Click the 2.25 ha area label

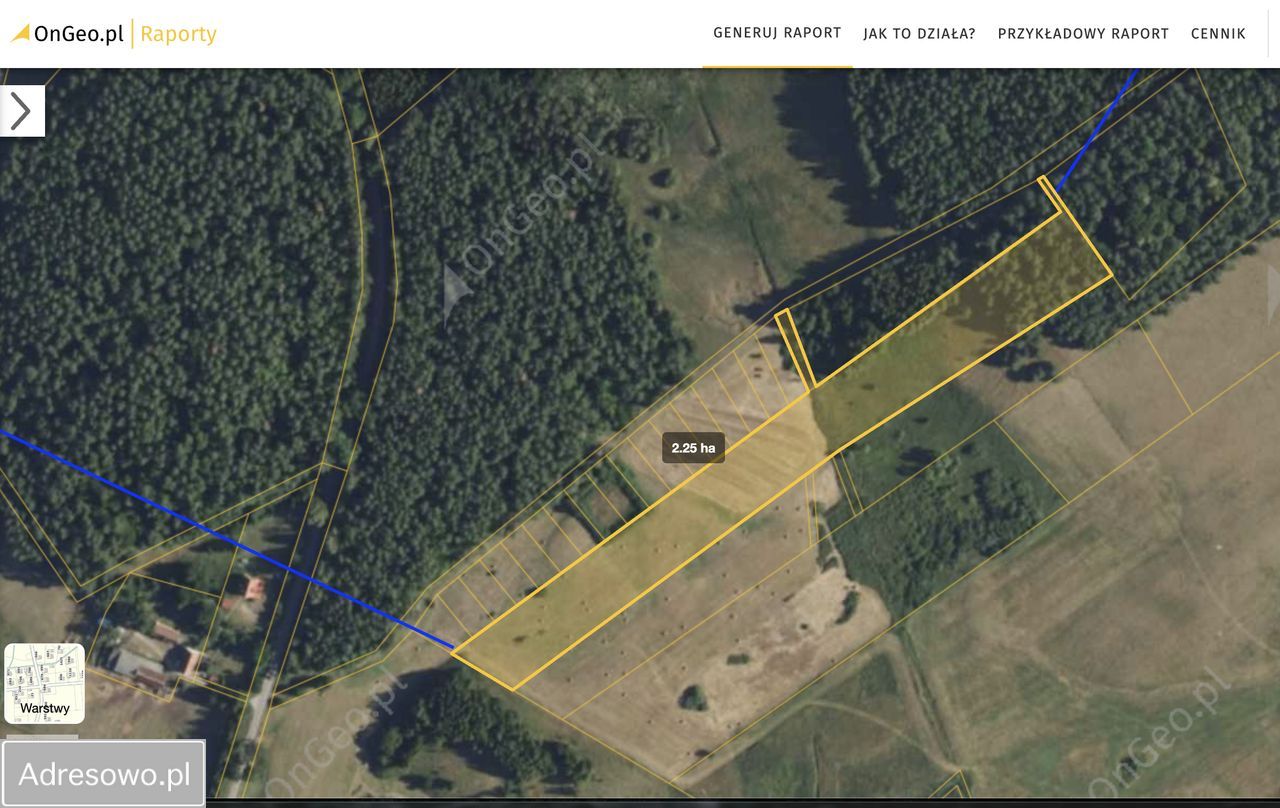click(x=693, y=448)
